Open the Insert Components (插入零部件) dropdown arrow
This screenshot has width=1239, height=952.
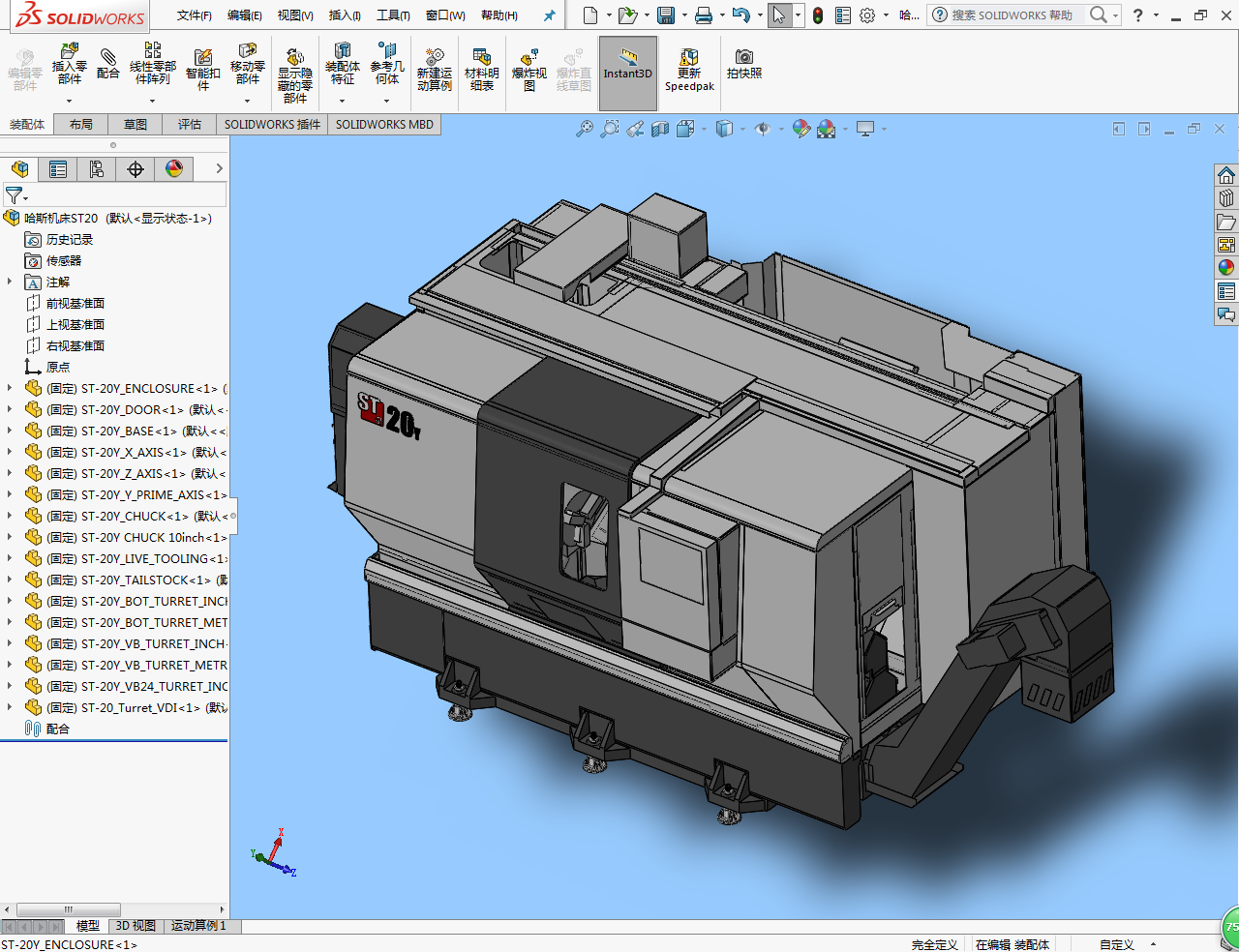(x=69, y=101)
